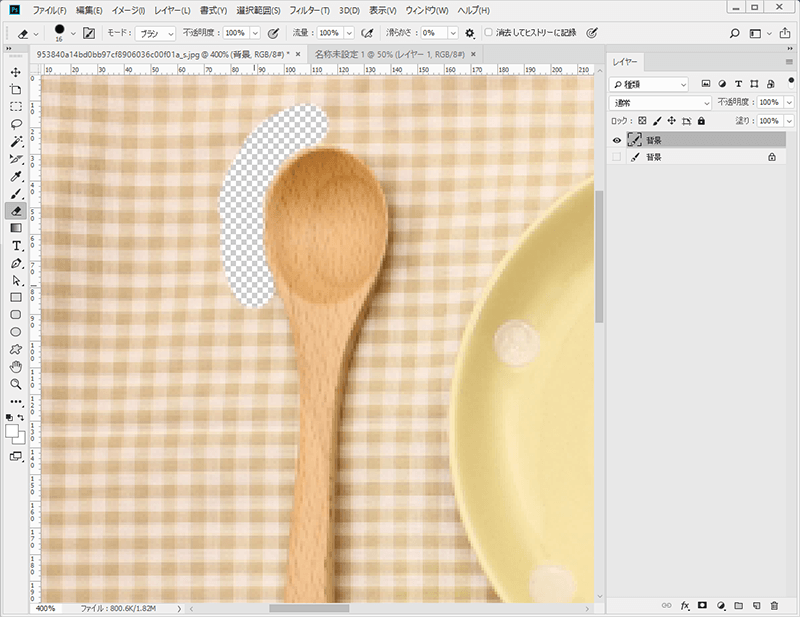800x617 pixels.
Task: Open layer fill 100% dropdown
Action: pos(789,121)
